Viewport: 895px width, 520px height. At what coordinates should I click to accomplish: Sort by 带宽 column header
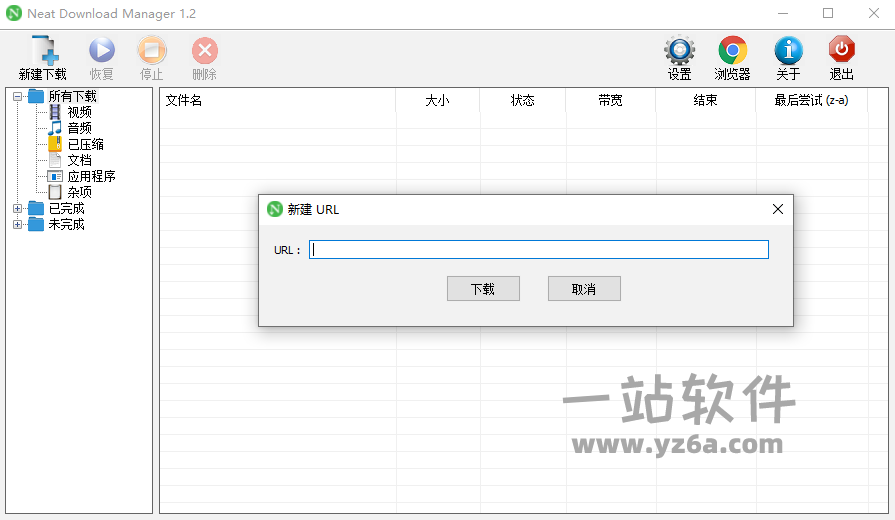(x=610, y=100)
